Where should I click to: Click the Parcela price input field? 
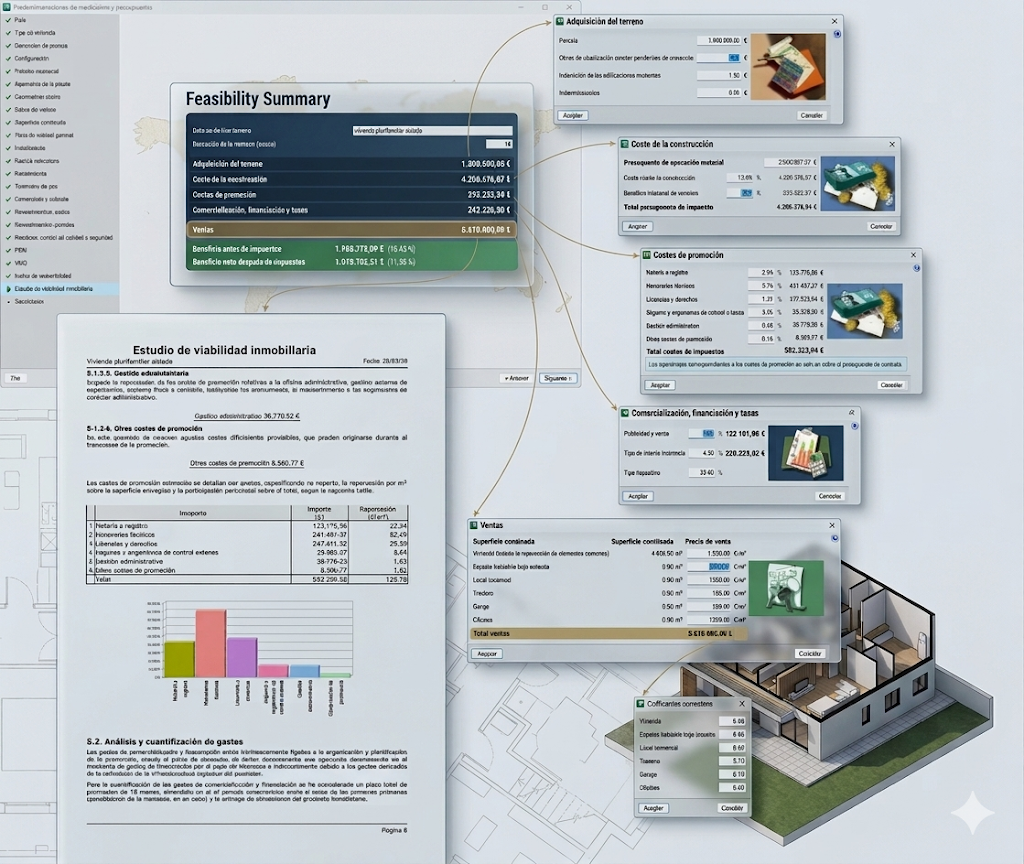pyautogui.click(x=719, y=40)
